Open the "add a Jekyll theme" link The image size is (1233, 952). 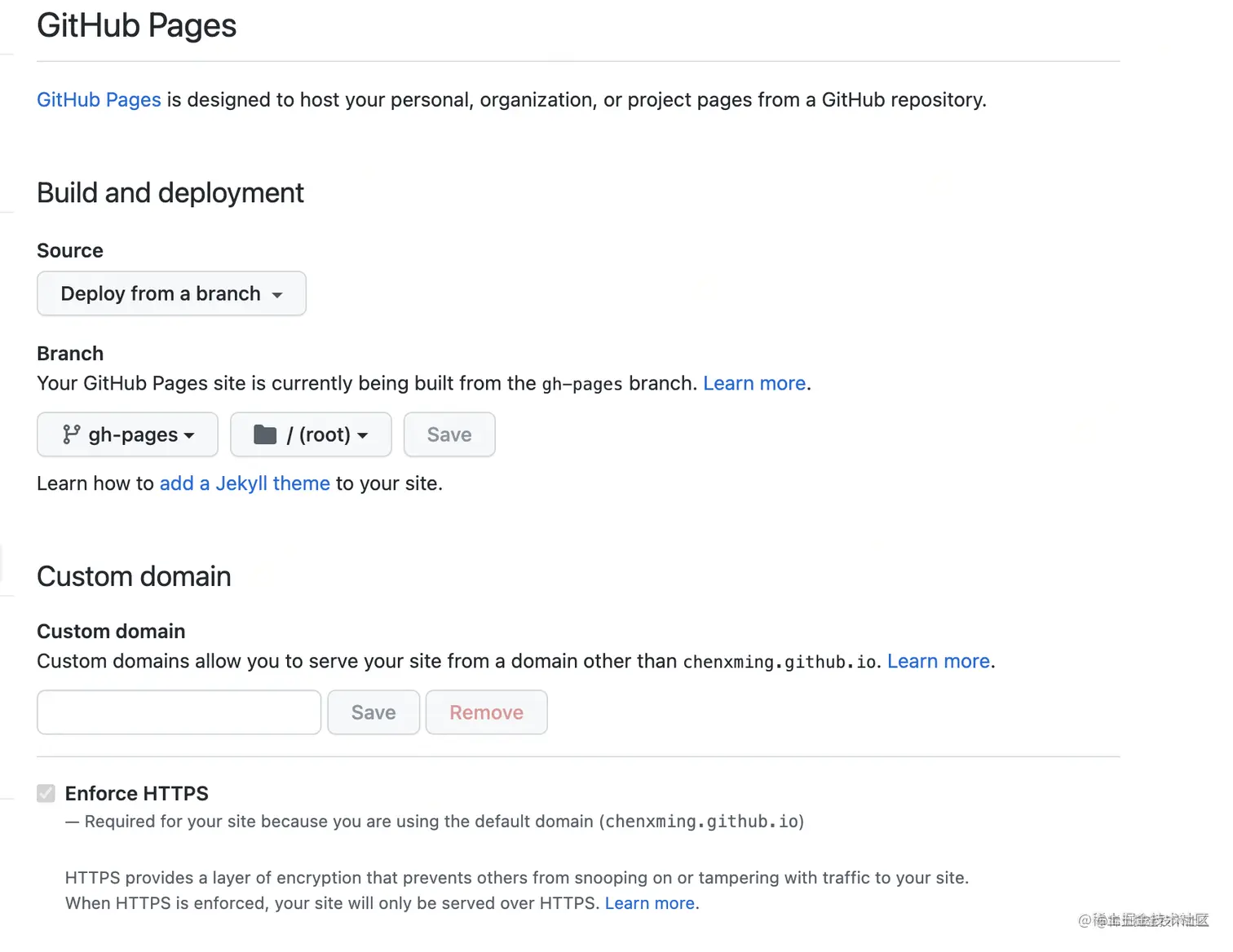click(x=245, y=483)
